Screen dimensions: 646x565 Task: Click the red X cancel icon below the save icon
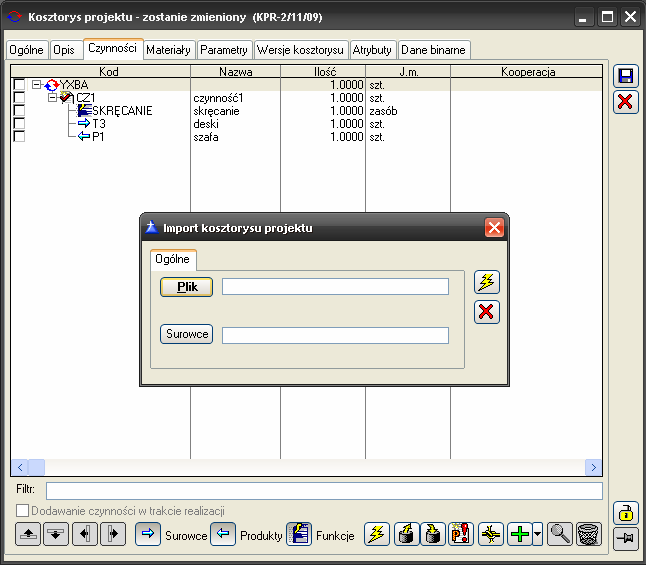625,102
